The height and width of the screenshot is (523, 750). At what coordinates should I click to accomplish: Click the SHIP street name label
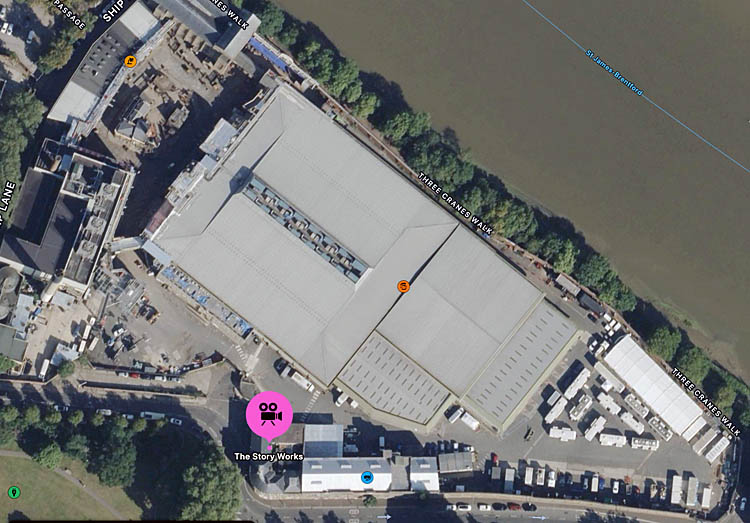point(113,11)
